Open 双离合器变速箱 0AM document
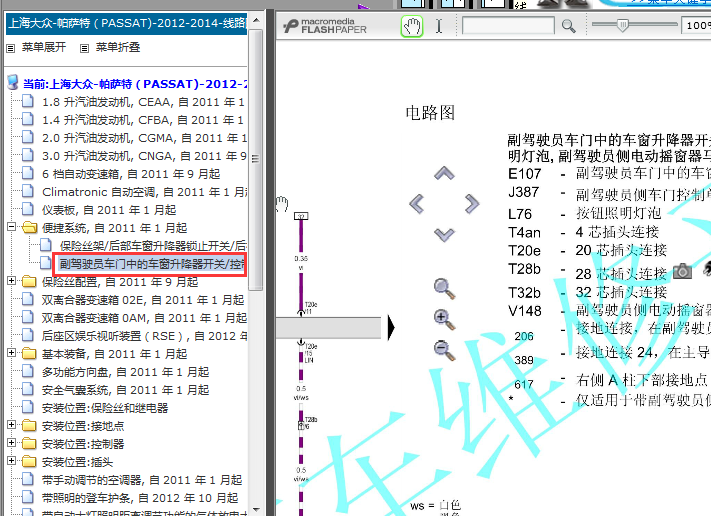 (144, 318)
